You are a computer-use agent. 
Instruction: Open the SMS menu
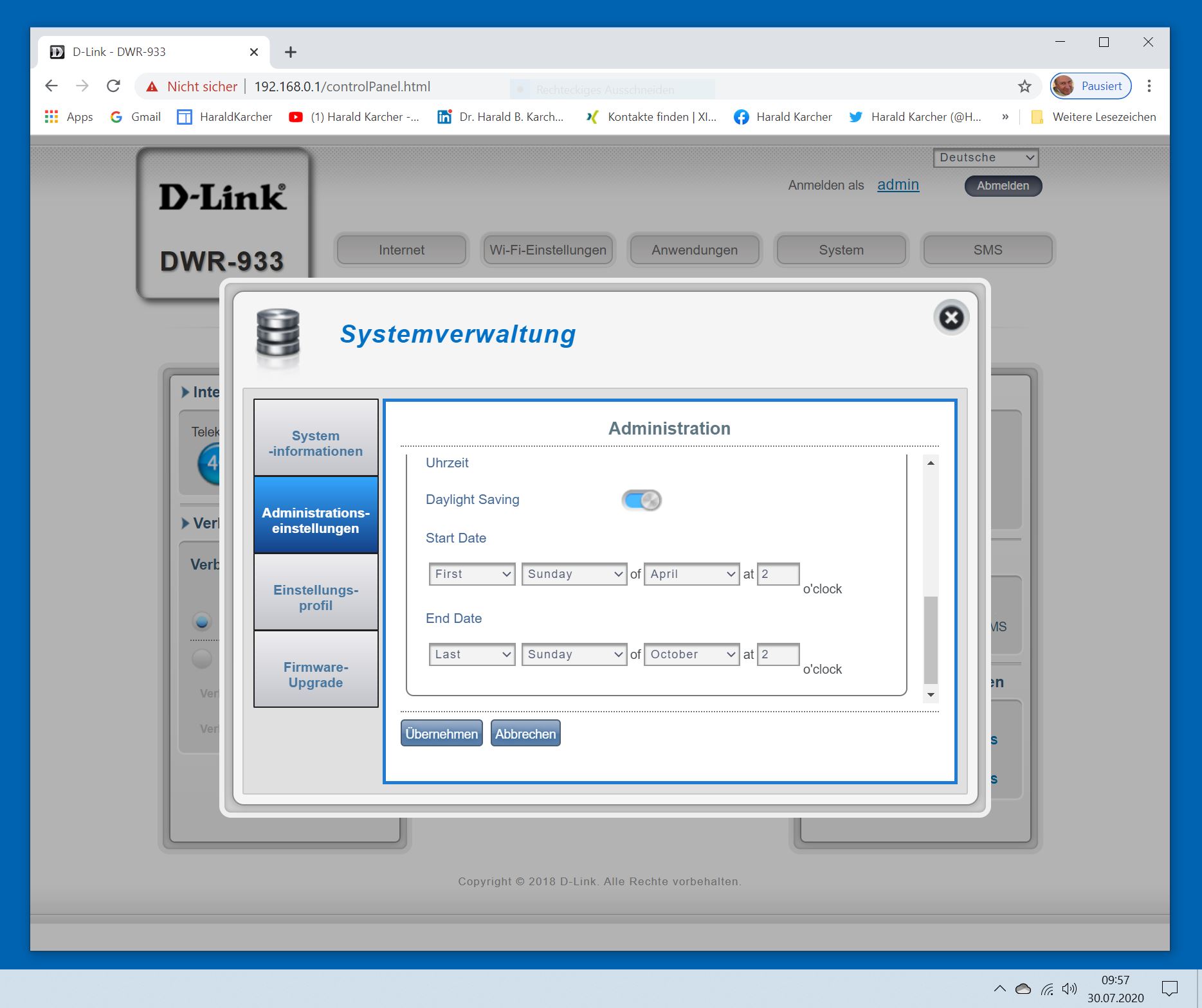click(x=988, y=250)
